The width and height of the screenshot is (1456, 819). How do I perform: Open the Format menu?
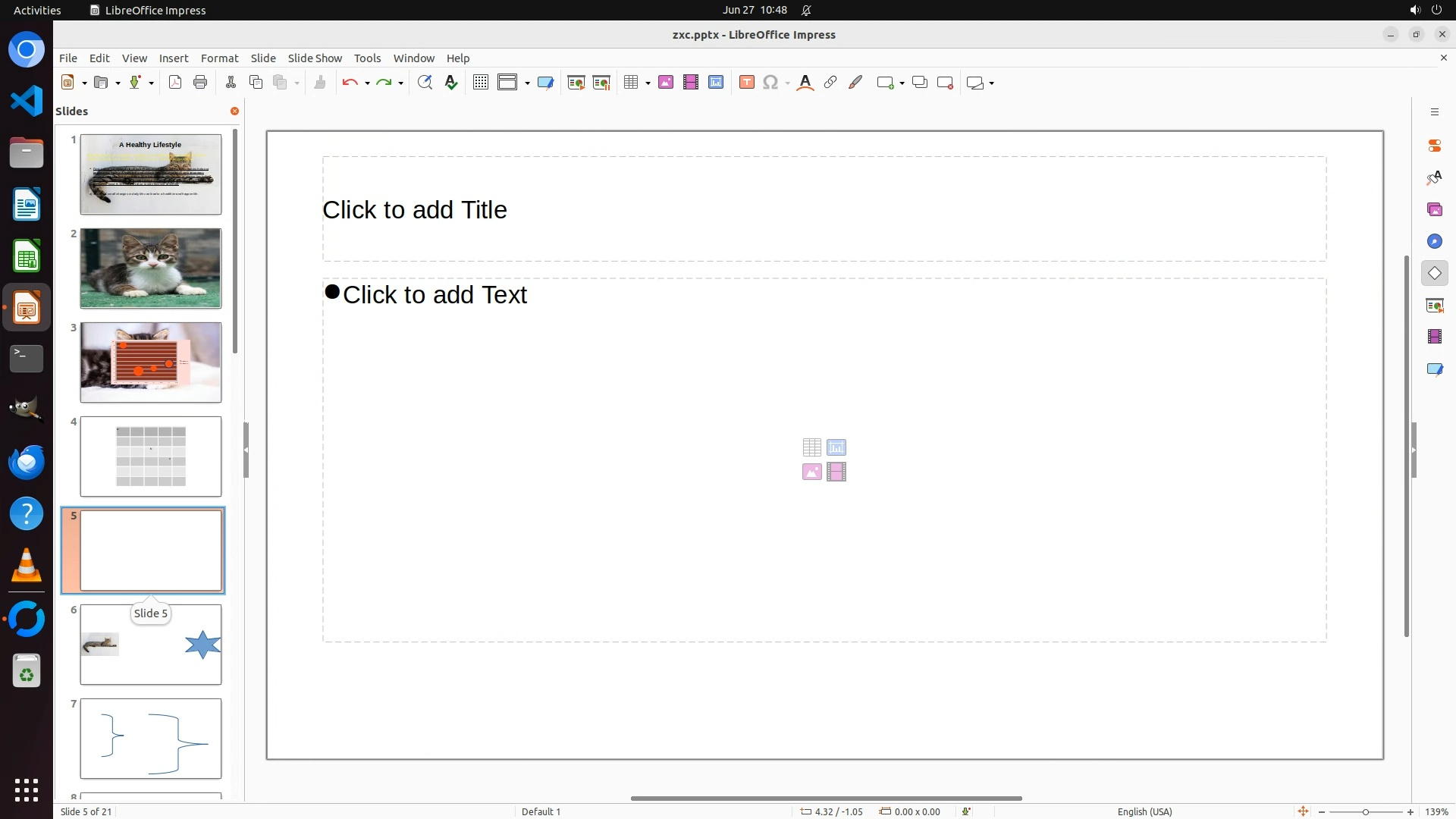(219, 58)
